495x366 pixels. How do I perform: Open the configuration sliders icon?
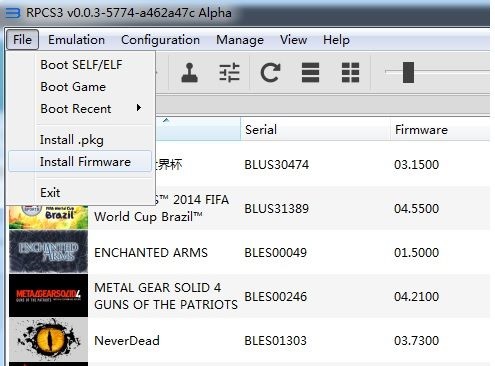[229, 73]
